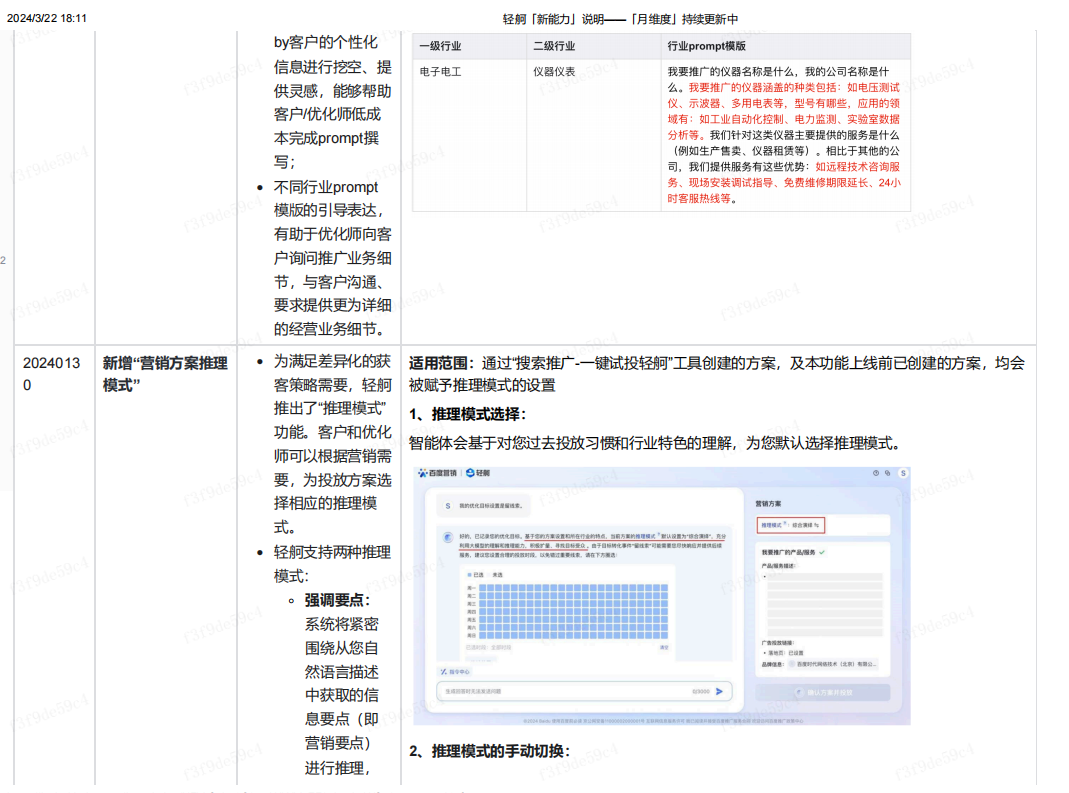Screen dimensions: 1069x793
Task: Open the S user avatar at top right
Action: click(x=903, y=473)
